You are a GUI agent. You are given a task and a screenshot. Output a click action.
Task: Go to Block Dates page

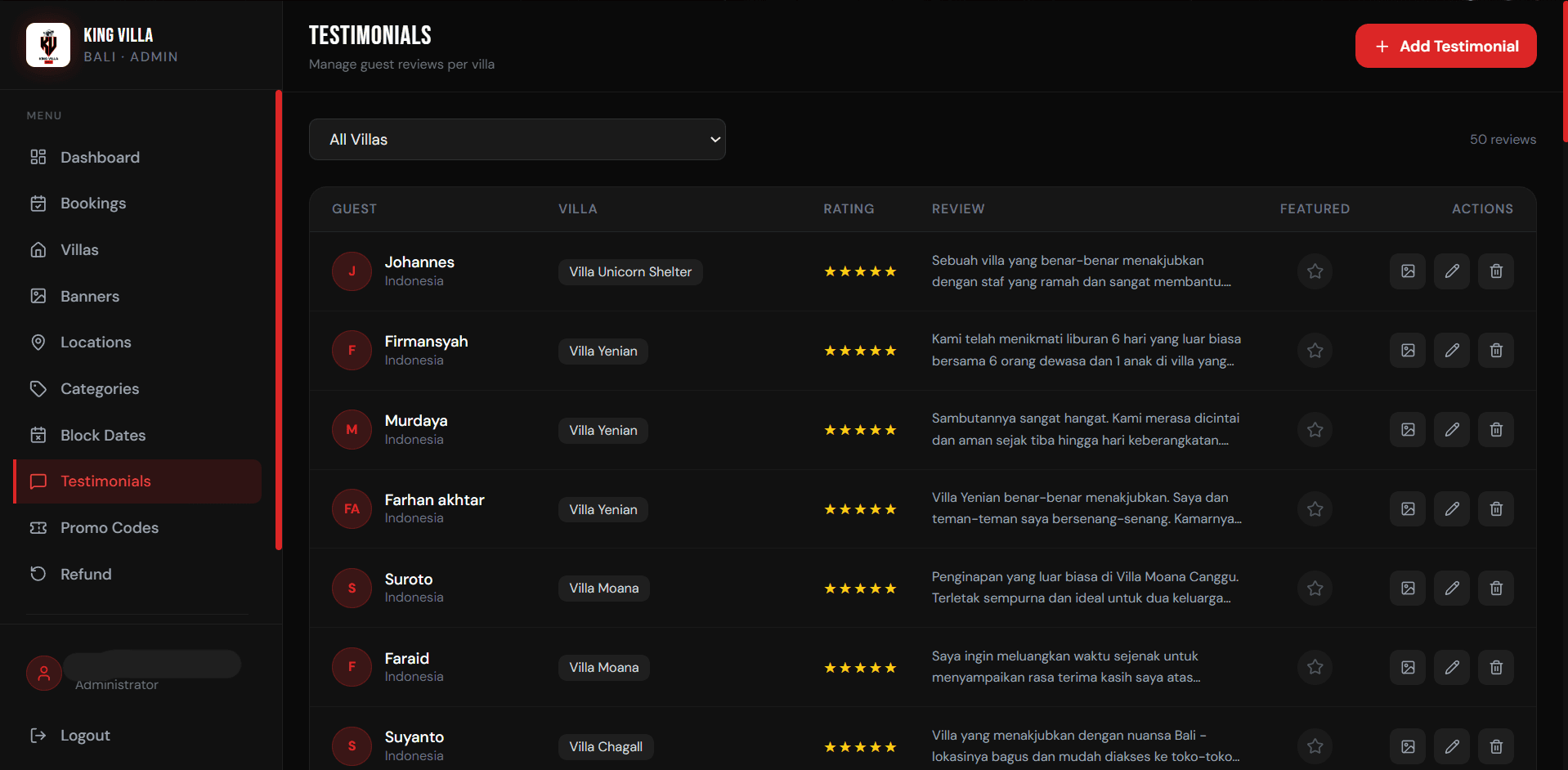(x=137, y=436)
